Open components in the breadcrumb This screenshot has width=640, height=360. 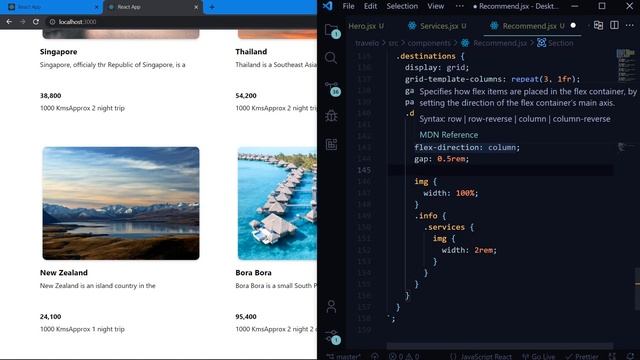[x=429, y=43]
